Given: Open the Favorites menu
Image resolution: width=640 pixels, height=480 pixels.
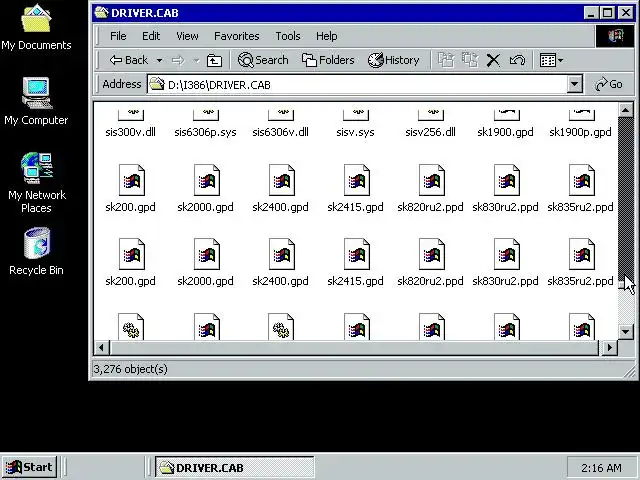Looking at the screenshot, I should coord(236,36).
